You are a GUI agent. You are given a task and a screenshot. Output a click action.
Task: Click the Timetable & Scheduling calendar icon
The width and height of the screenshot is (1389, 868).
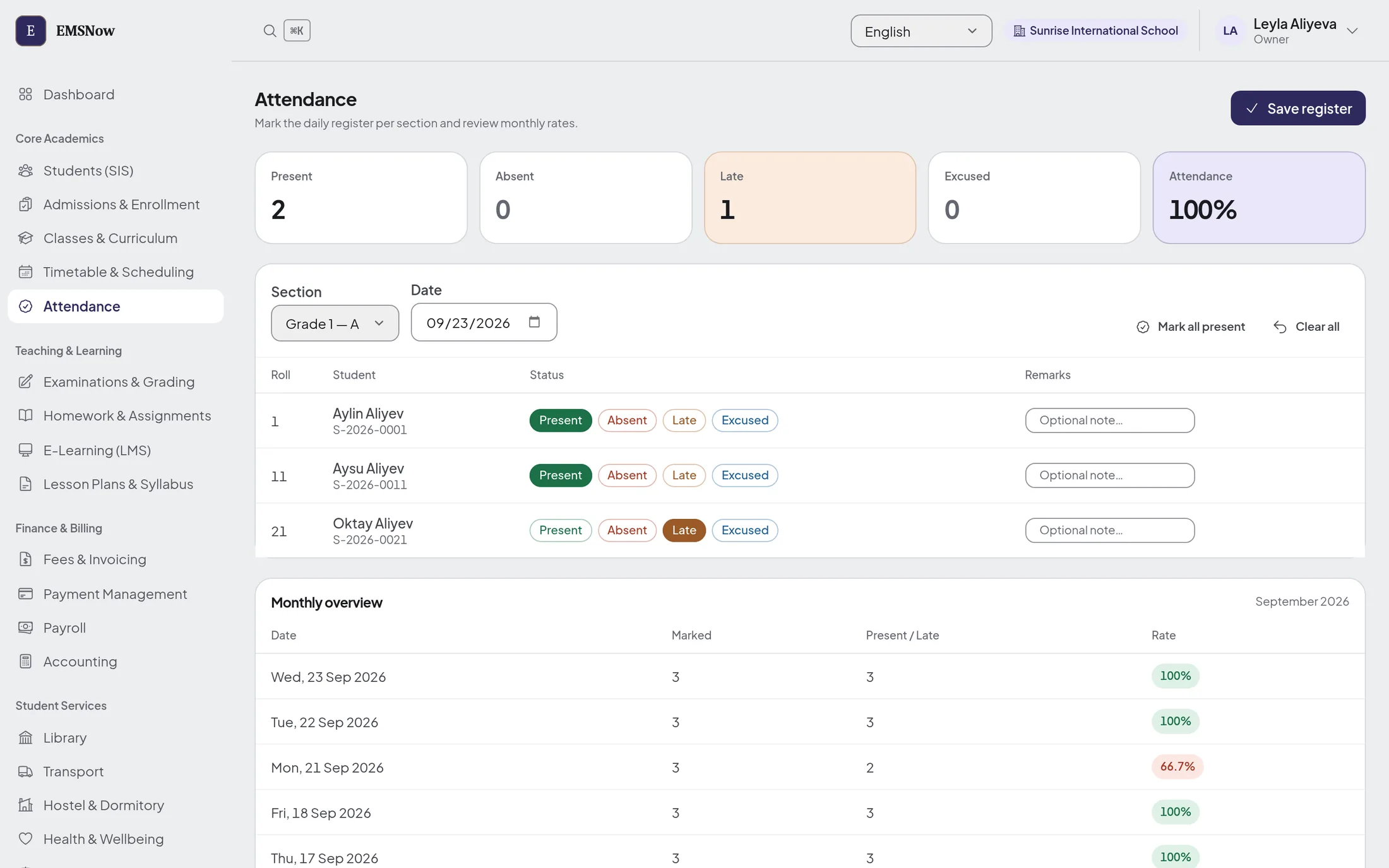click(x=25, y=272)
